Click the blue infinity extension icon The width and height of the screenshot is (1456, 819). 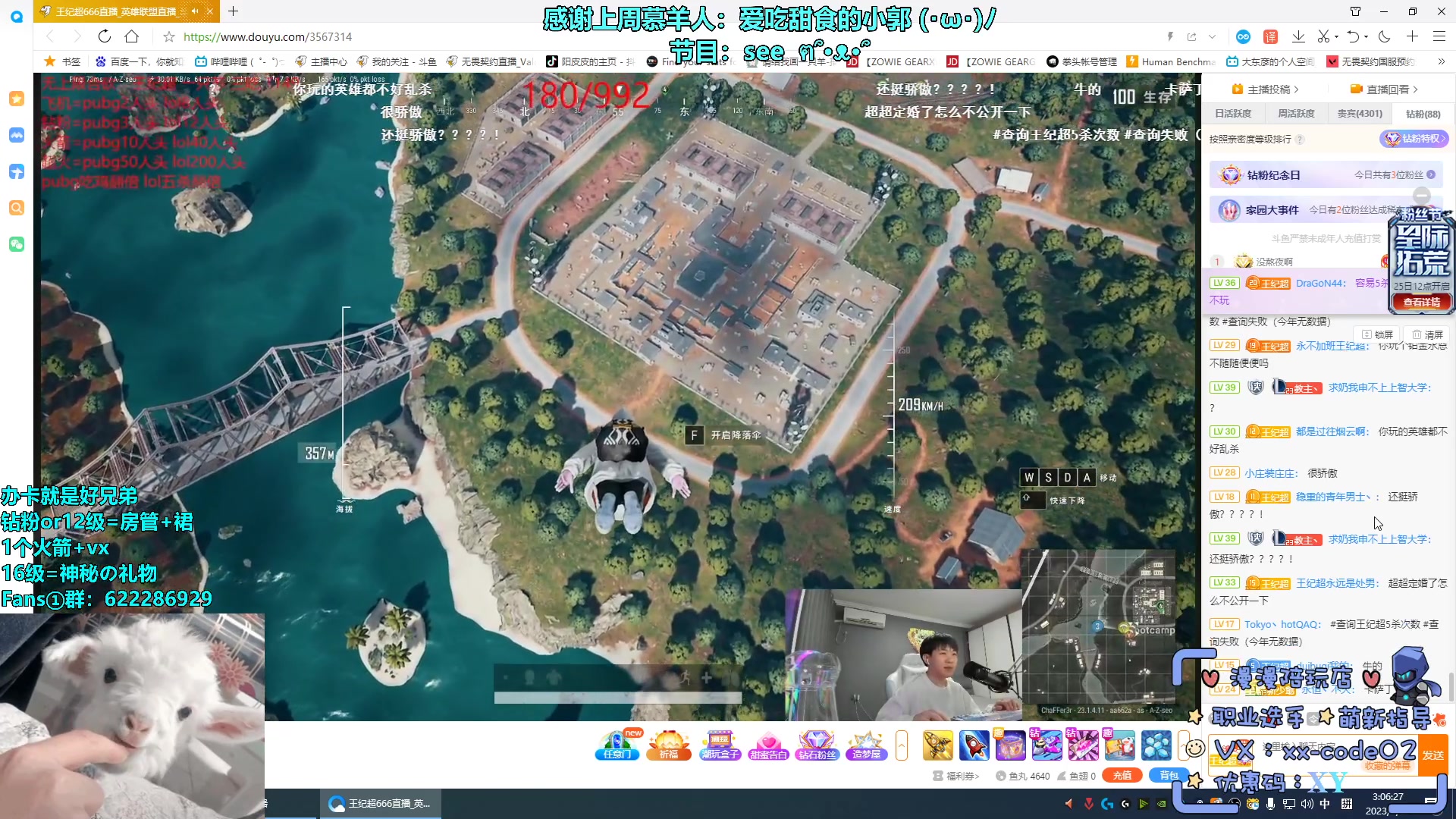(1243, 36)
